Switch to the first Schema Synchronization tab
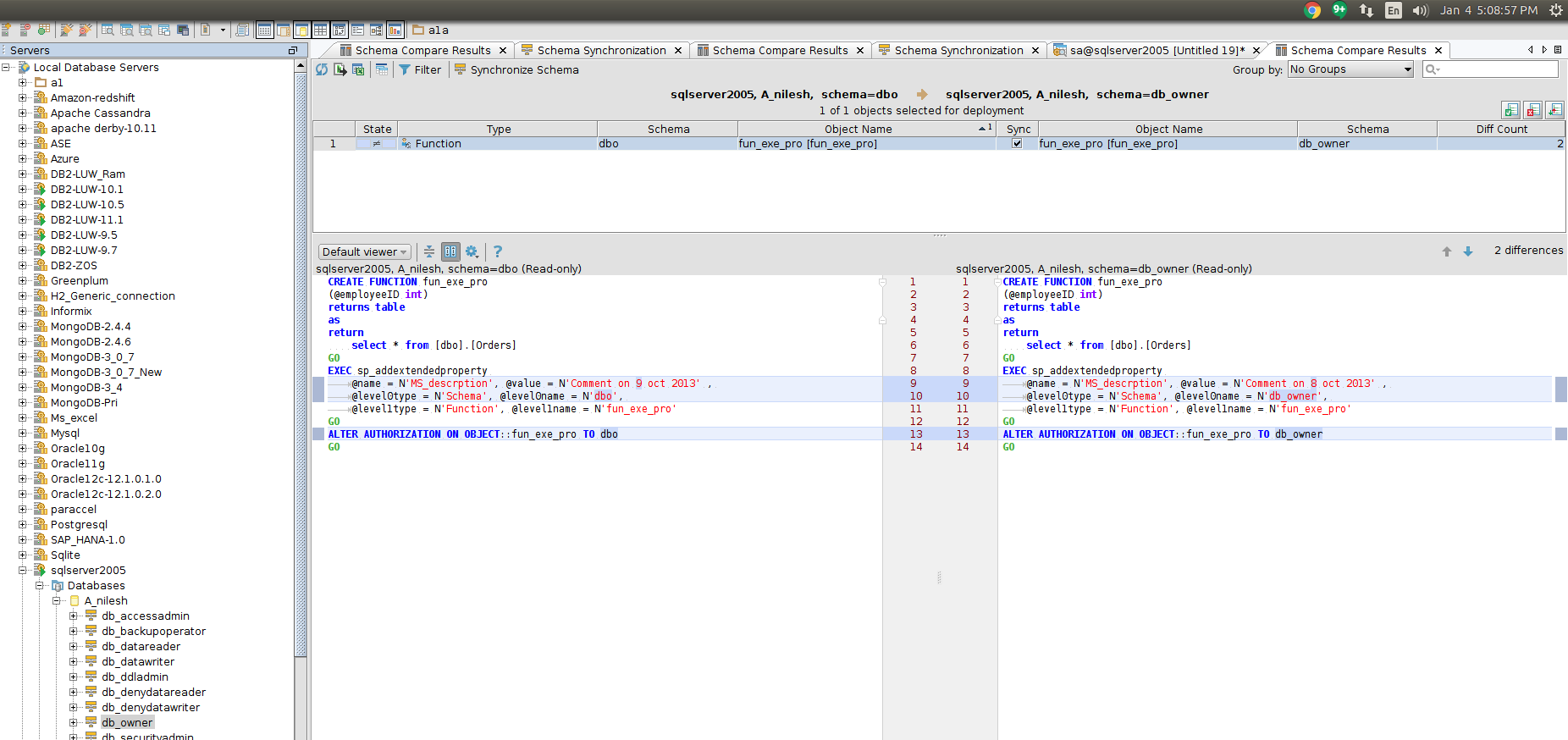Image resolution: width=1568 pixels, height=740 pixels. [x=601, y=50]
